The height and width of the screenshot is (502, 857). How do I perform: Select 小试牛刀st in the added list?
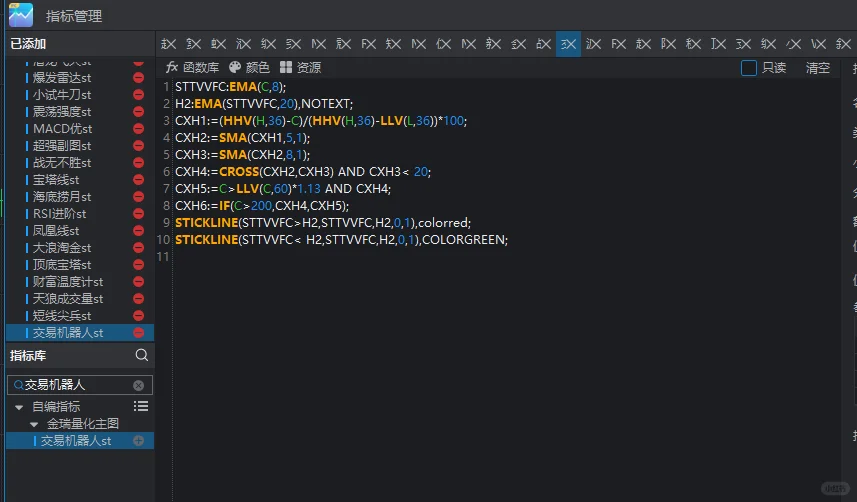62,95
